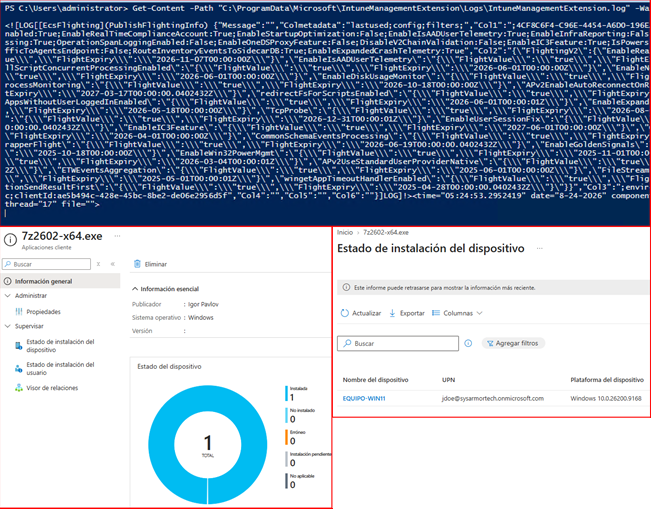Image resolution: width=652 pixels, height=511 pixels.
Task: Click the info icon beside the 7z2602-x64.exe title
Action: pos(10,240)
